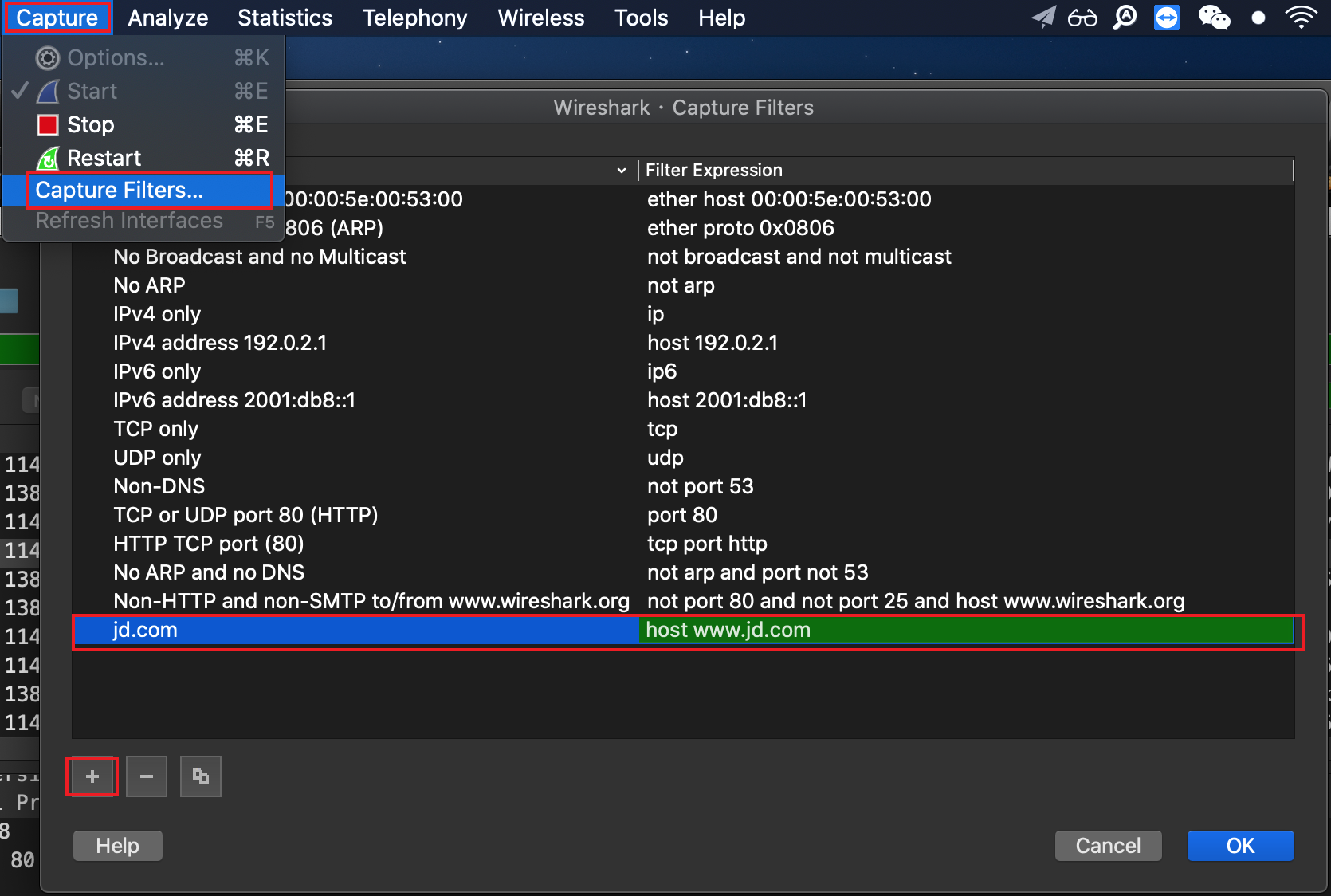The height and width of the screenshot is (896, 1331).
Task: Click the TeamViewer menu bar icon
Action: point(1167,18)
